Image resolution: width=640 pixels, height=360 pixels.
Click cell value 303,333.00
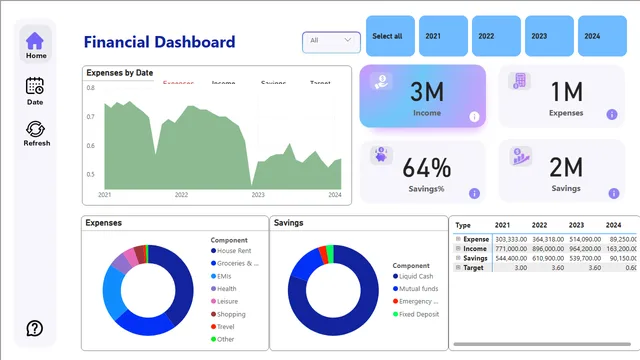pos(511,239)
